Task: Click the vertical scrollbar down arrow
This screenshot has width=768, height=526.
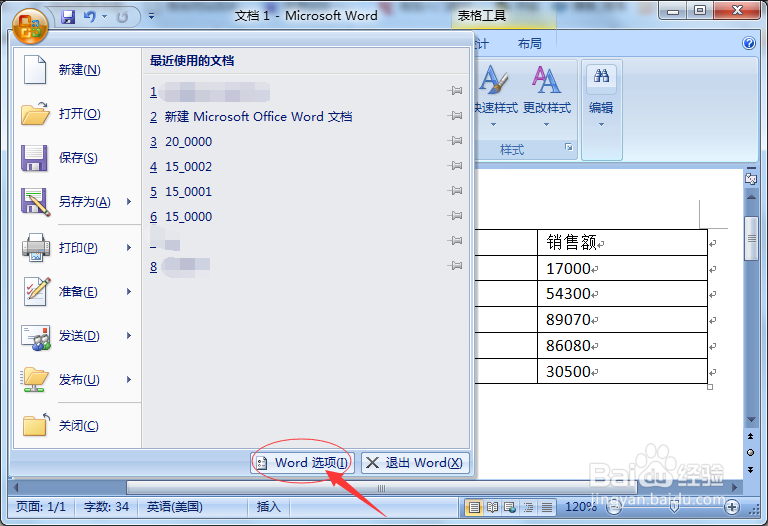Action: (751, 420)
